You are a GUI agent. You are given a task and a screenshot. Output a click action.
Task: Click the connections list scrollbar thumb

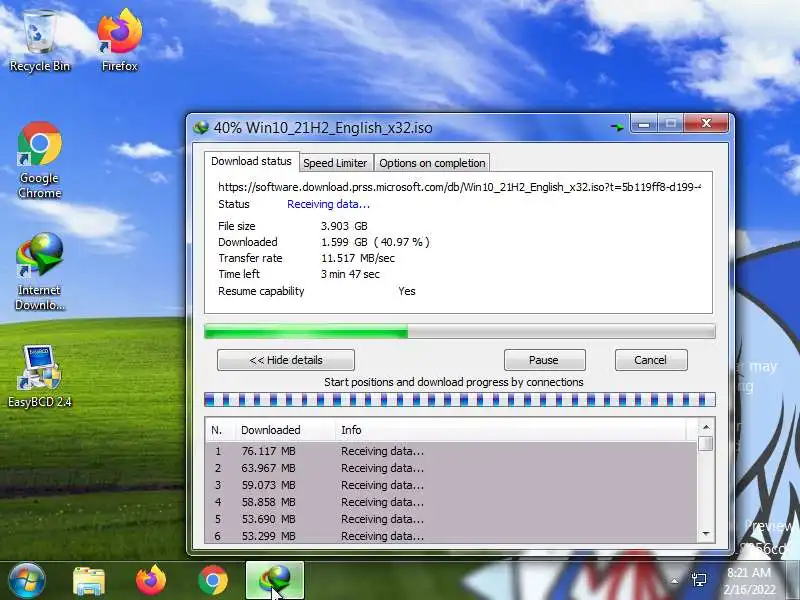(706, 443)
